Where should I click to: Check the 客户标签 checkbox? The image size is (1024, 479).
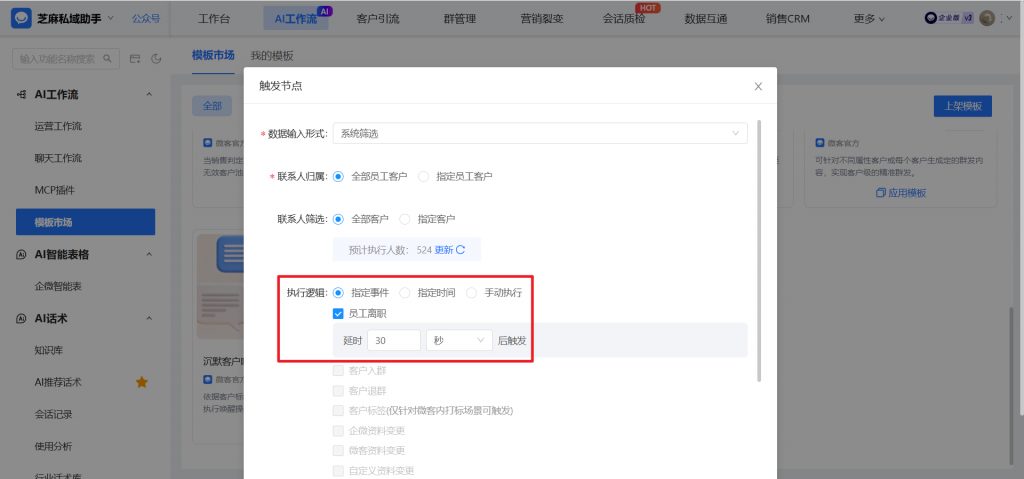[x=338, y=410]
